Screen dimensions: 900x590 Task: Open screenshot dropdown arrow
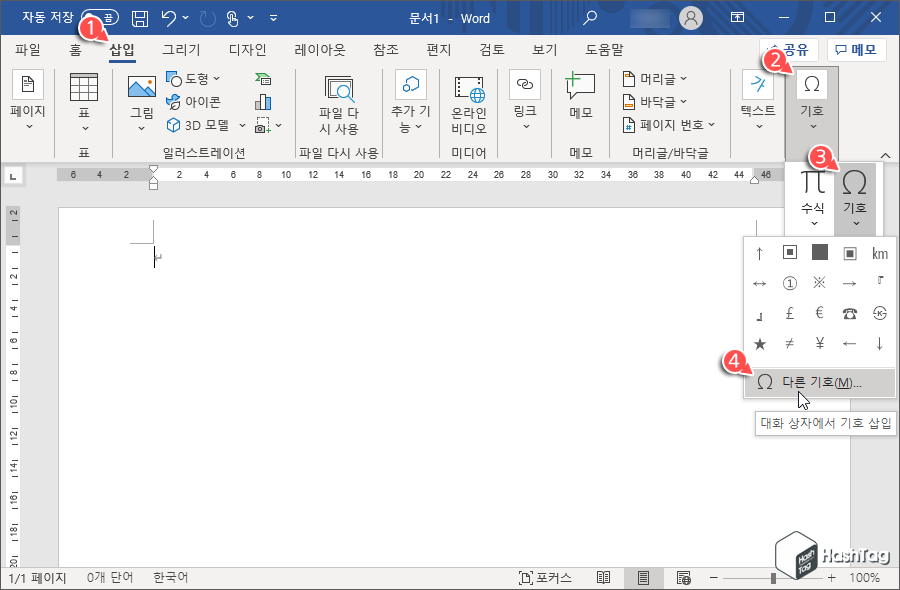click(x=278, y=125)
